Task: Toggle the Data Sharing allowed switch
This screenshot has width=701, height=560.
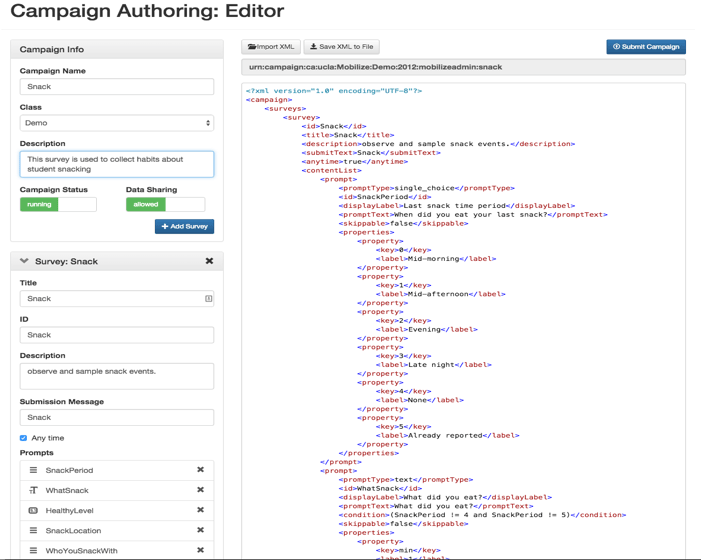Action: [164, 204]
